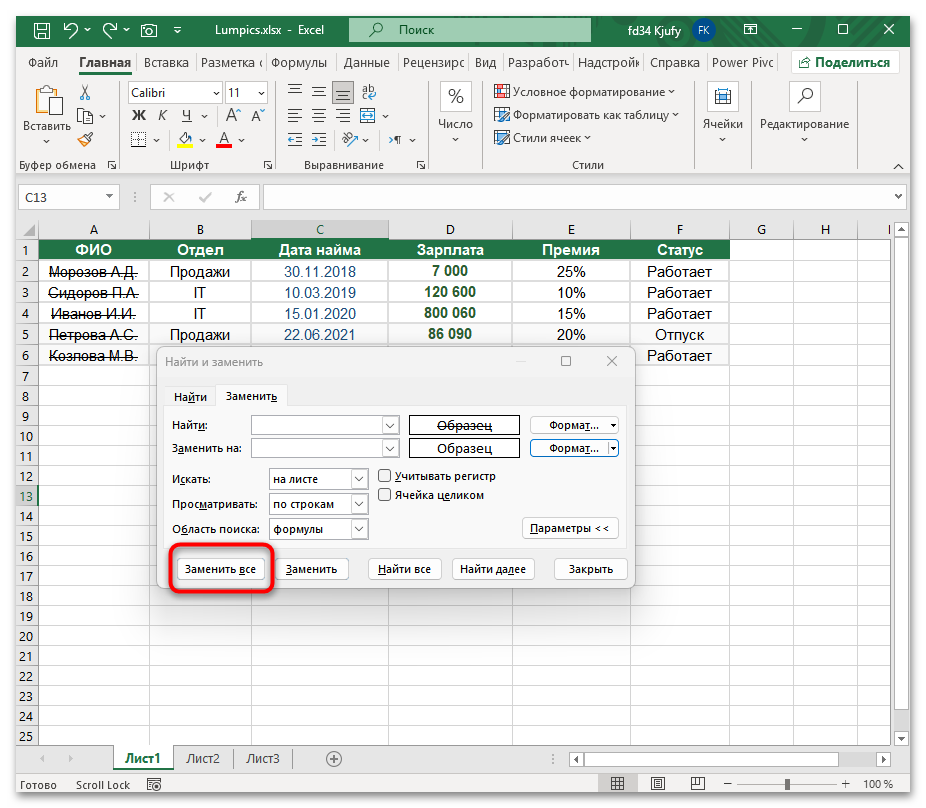Pick the red font color swatch
926x808 pixels.
point(222,140)
